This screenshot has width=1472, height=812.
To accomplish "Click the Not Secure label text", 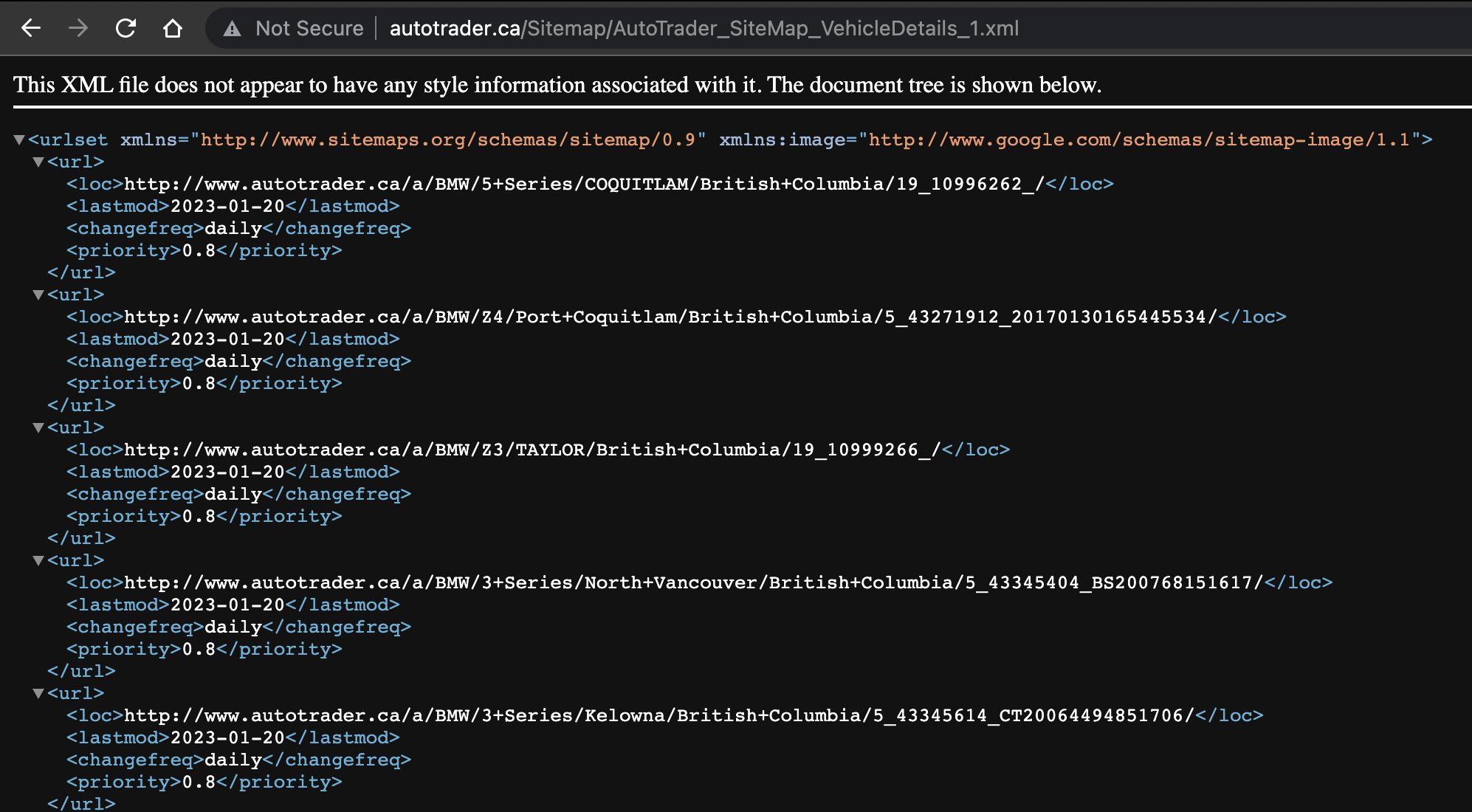I will point(309,28).
